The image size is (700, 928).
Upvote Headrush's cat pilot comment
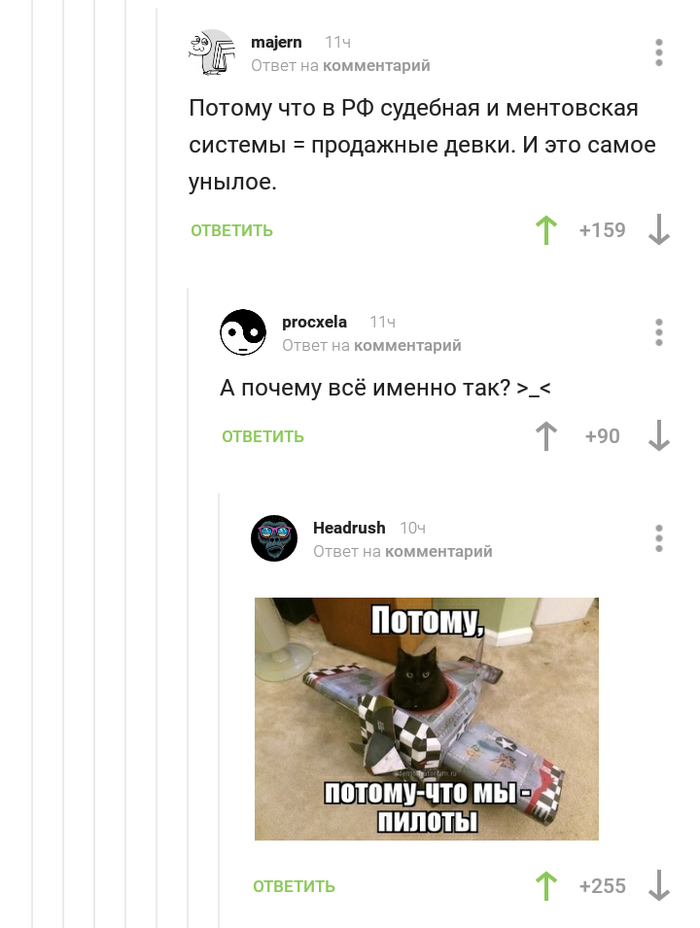point(546,886)
